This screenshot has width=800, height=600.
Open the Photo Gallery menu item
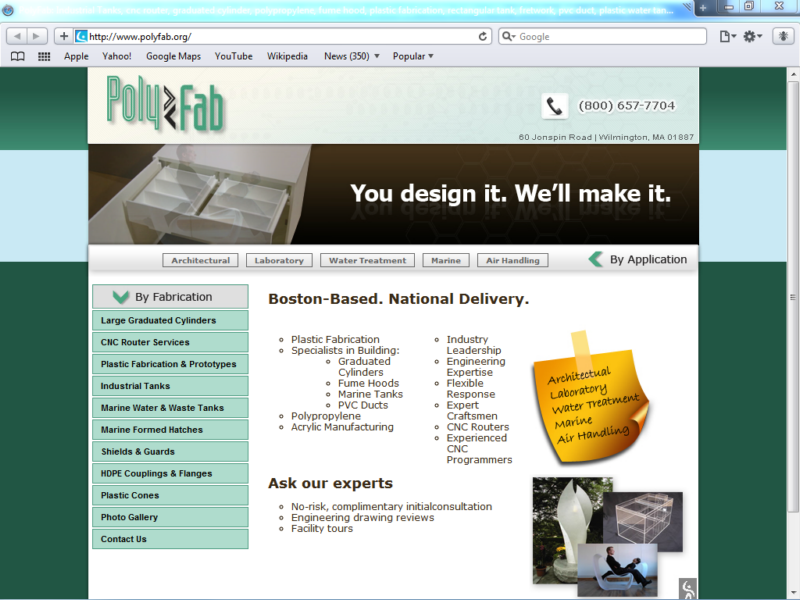tap(170, 517)
